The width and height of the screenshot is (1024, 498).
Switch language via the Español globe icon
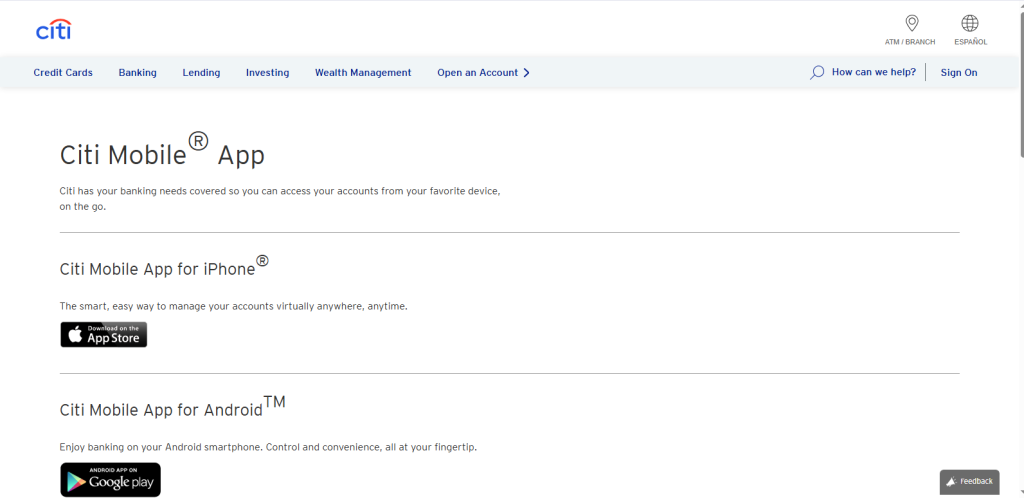coord(970,24)
